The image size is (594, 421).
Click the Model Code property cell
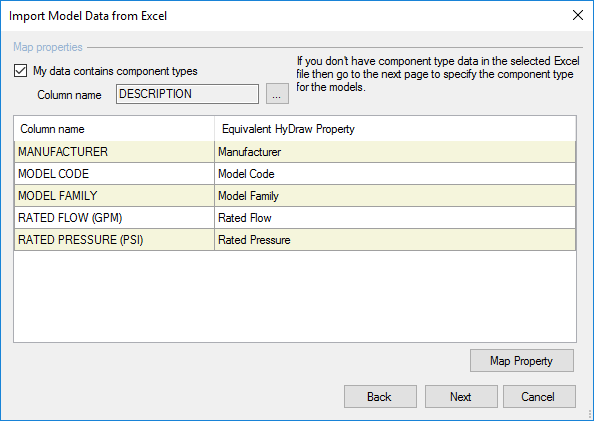(395, 174)
